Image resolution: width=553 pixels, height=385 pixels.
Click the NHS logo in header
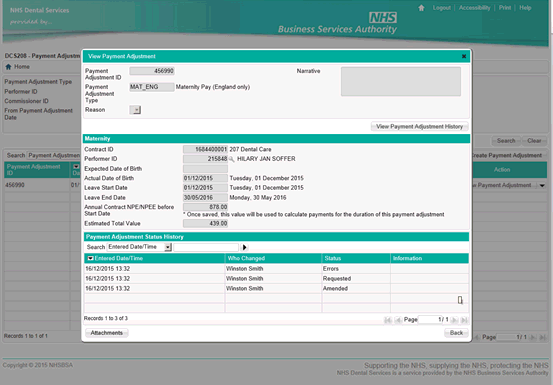tap(383, 17)
